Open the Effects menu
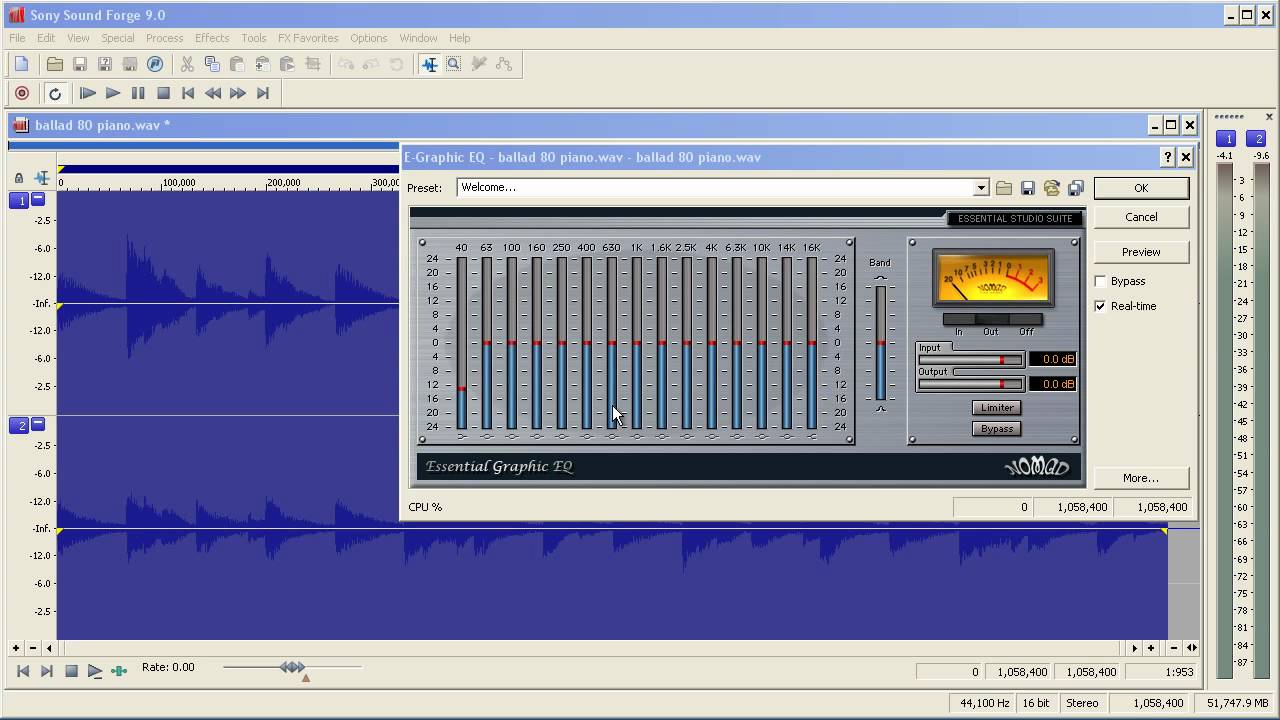Screen dimensions: 1280x720 pos(212,38)
